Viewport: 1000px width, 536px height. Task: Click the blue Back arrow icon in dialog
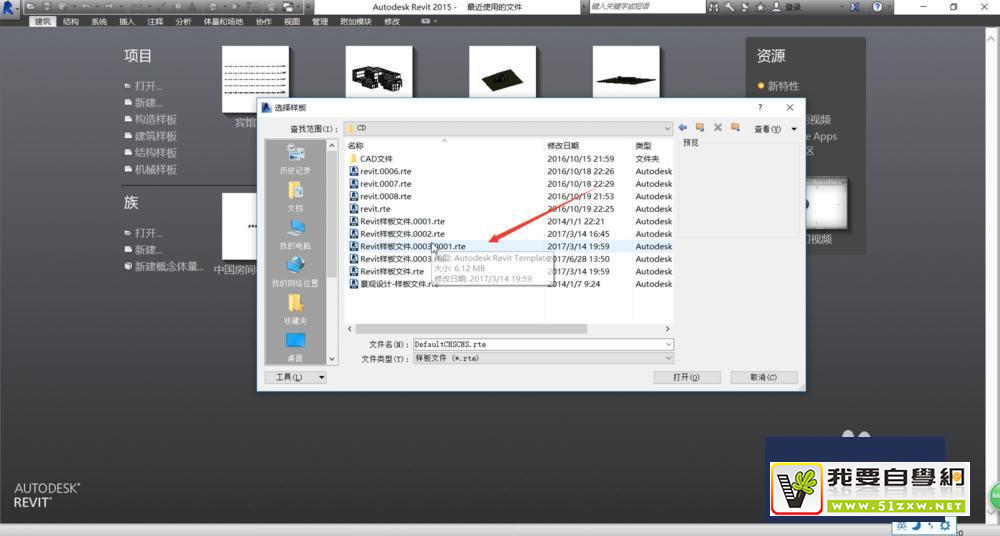[x=682, y=128]
